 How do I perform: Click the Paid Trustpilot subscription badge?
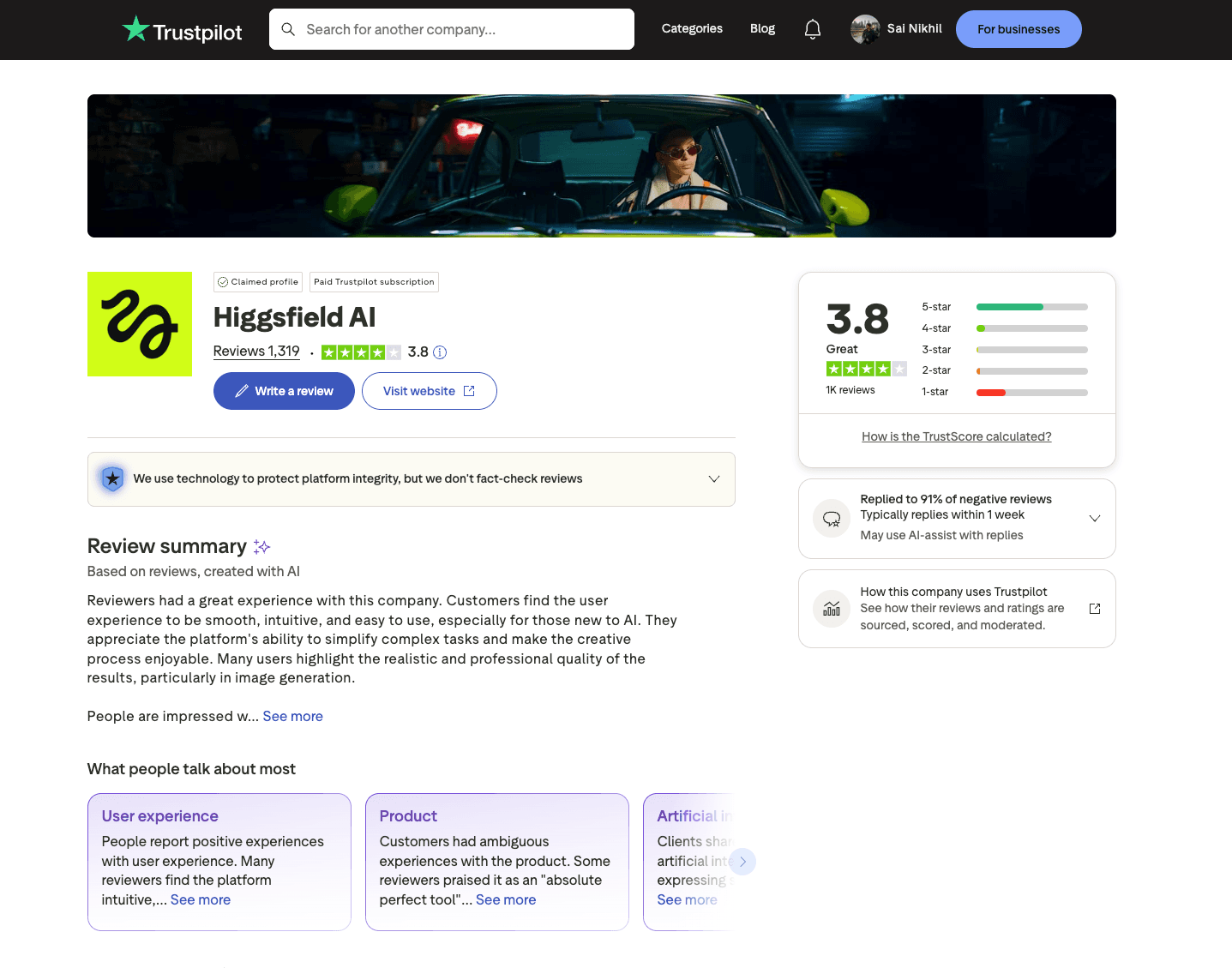374,282
